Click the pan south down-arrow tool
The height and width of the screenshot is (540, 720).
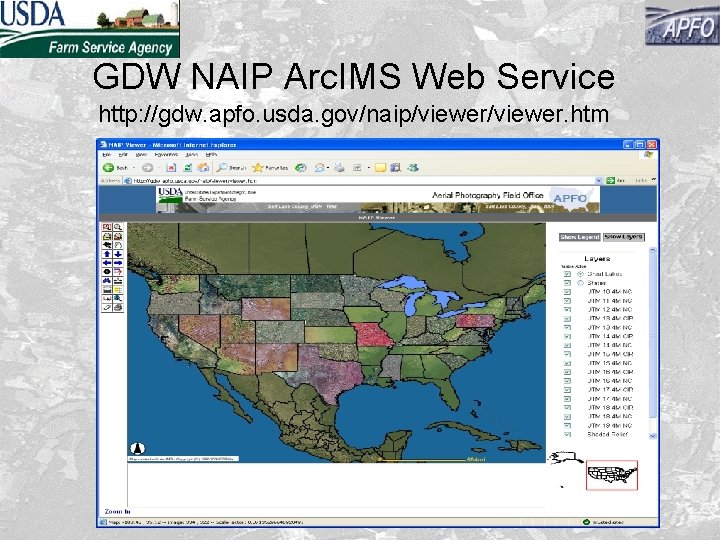118,254
